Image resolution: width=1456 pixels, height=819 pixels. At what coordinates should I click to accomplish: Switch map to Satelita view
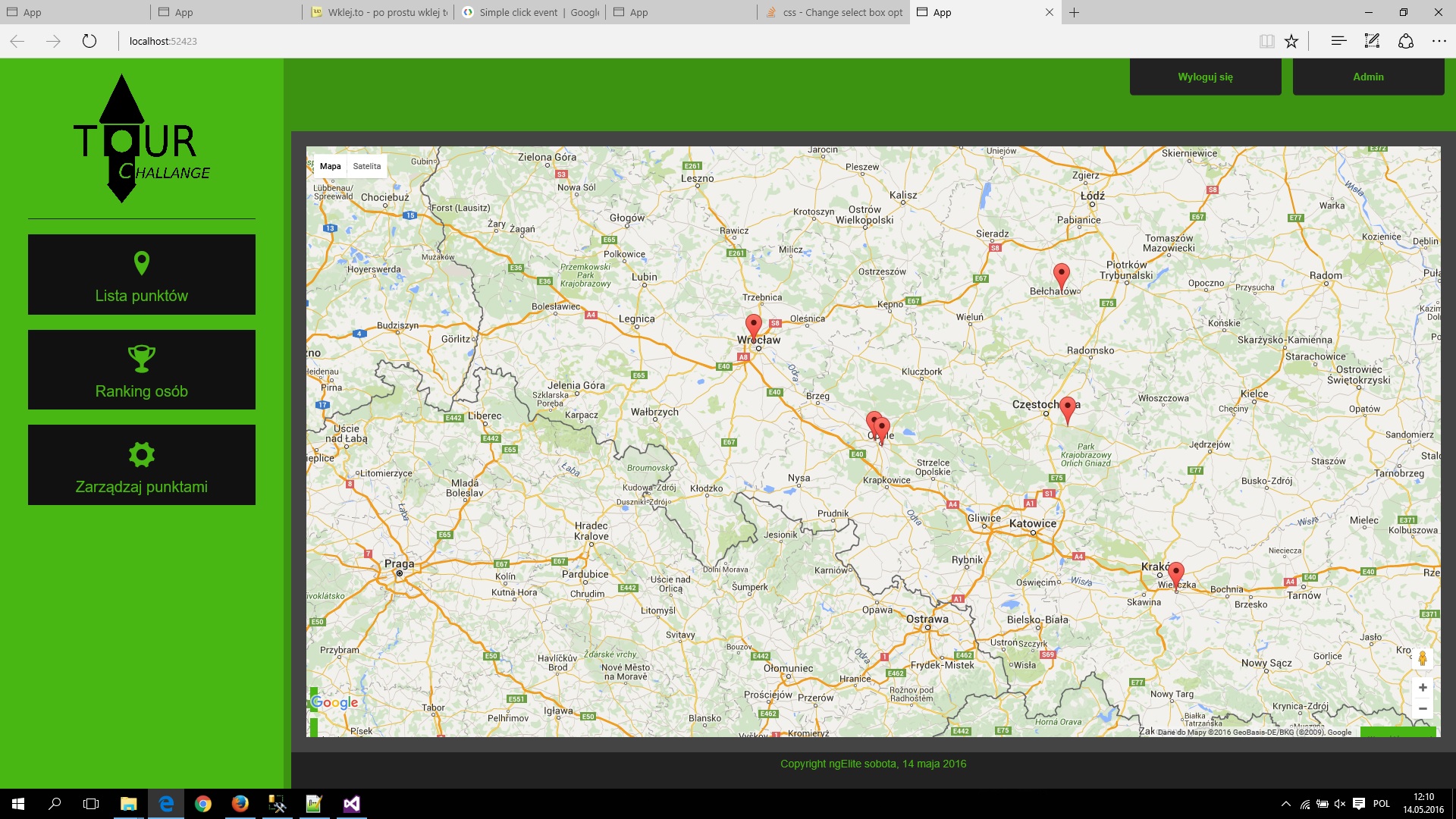coord(367,166)
